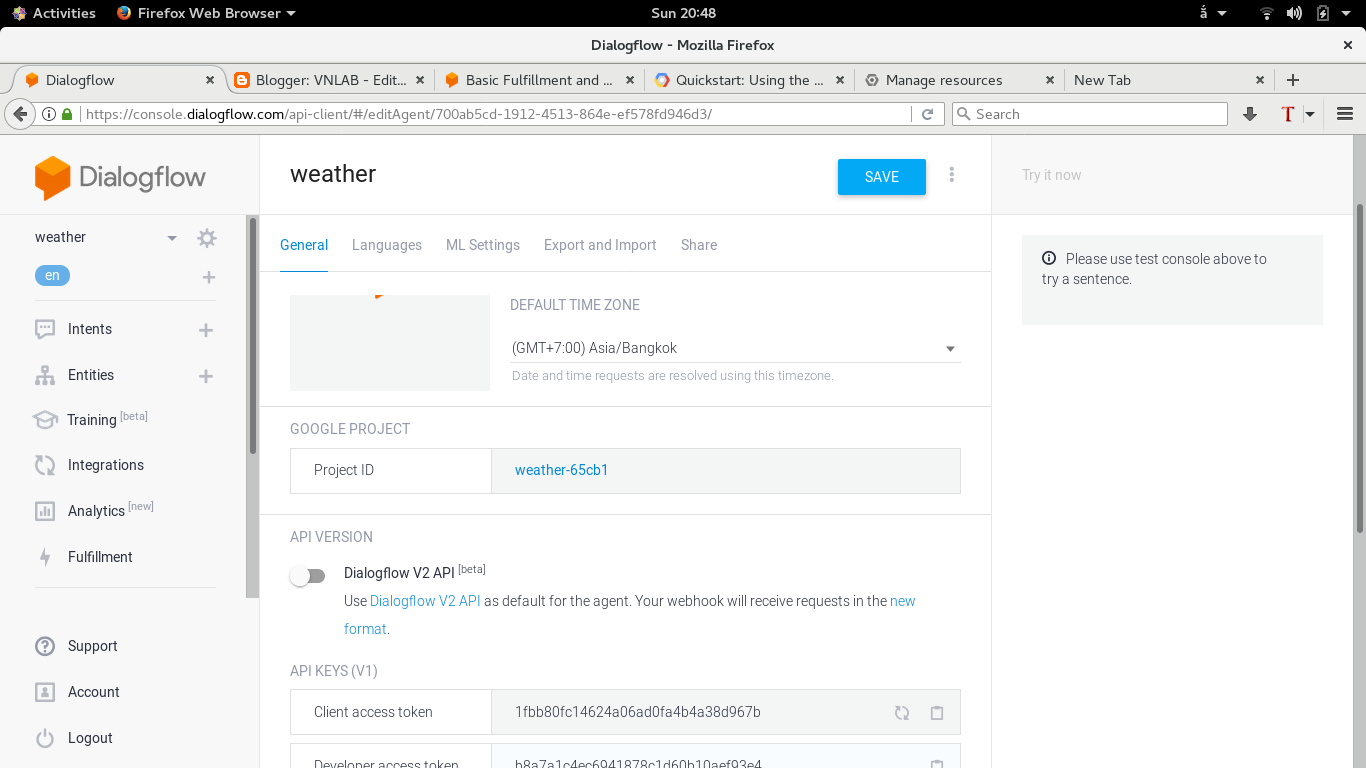Screen dimensions: 1366x768
Task: Go back with browser back arrow
Action: 20,114
